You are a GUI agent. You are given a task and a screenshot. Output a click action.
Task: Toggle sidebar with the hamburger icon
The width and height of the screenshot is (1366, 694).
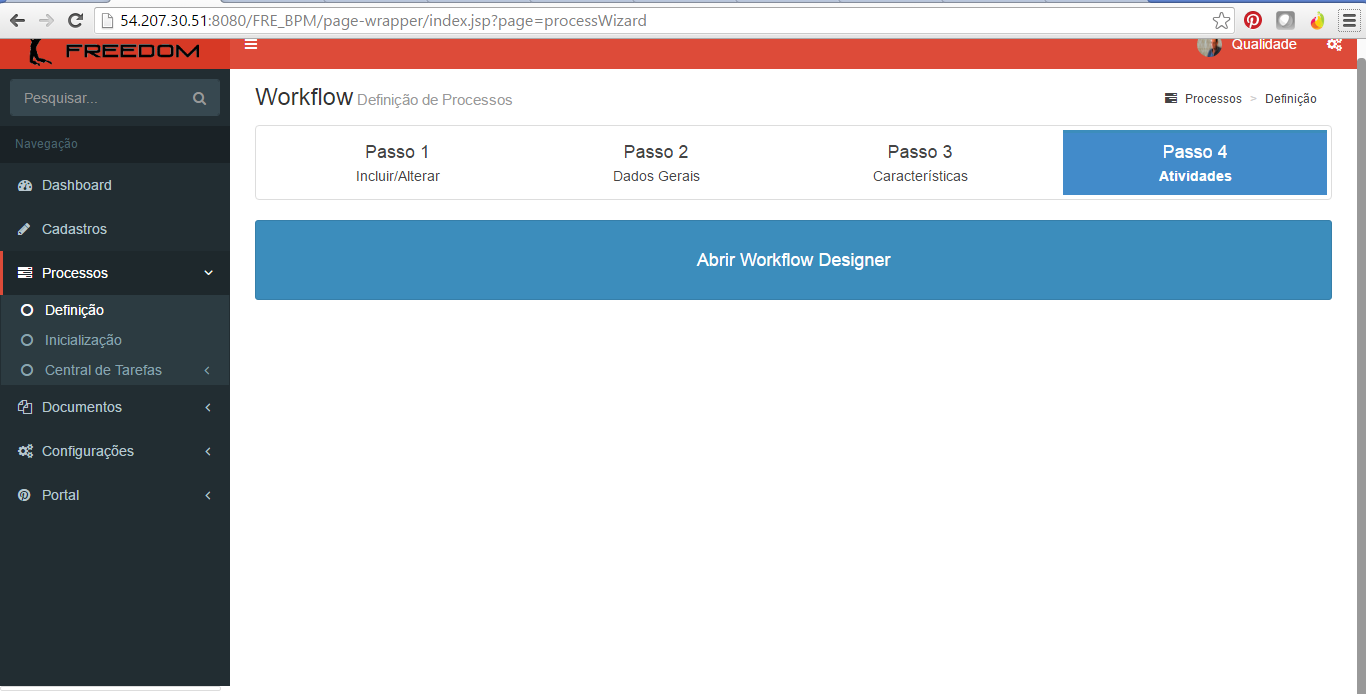point(251,44)
